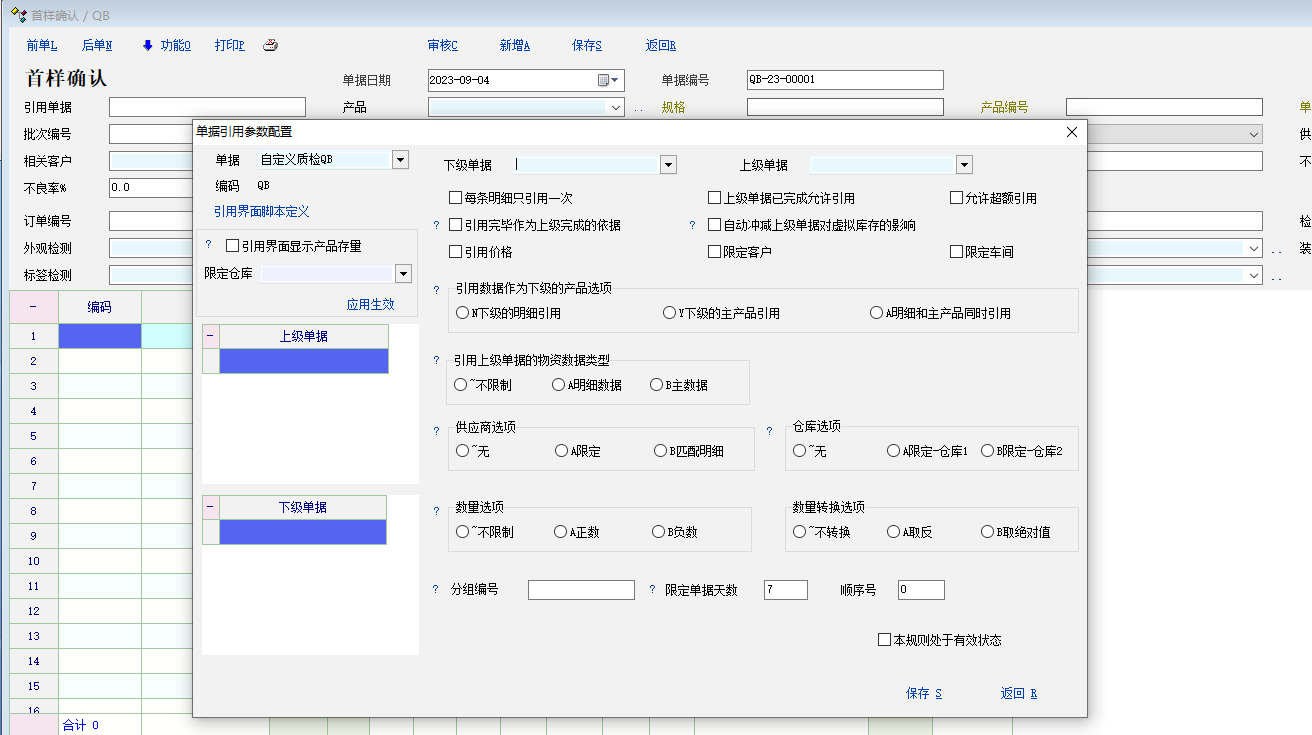The height and width of the screenshot is (735, 1312).
Task: Expand the 单据 dropdown showing 自定义质检QB
Action: (x=400, y=159)
